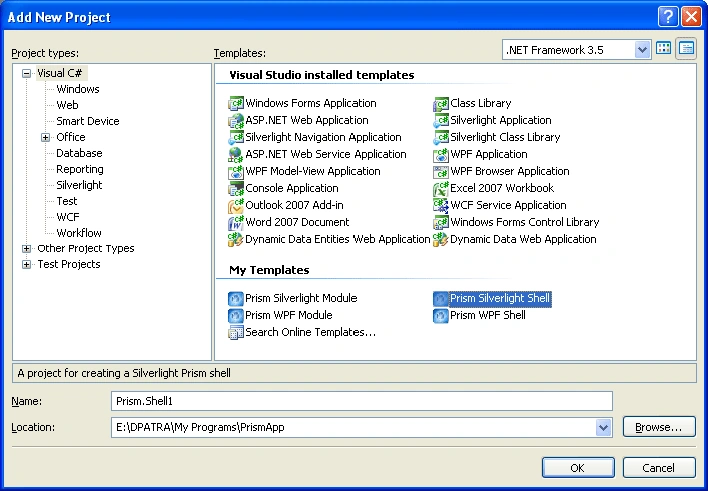Collapse the Visual C# tree node
The image size is (708, 491).
pos(27,73)
